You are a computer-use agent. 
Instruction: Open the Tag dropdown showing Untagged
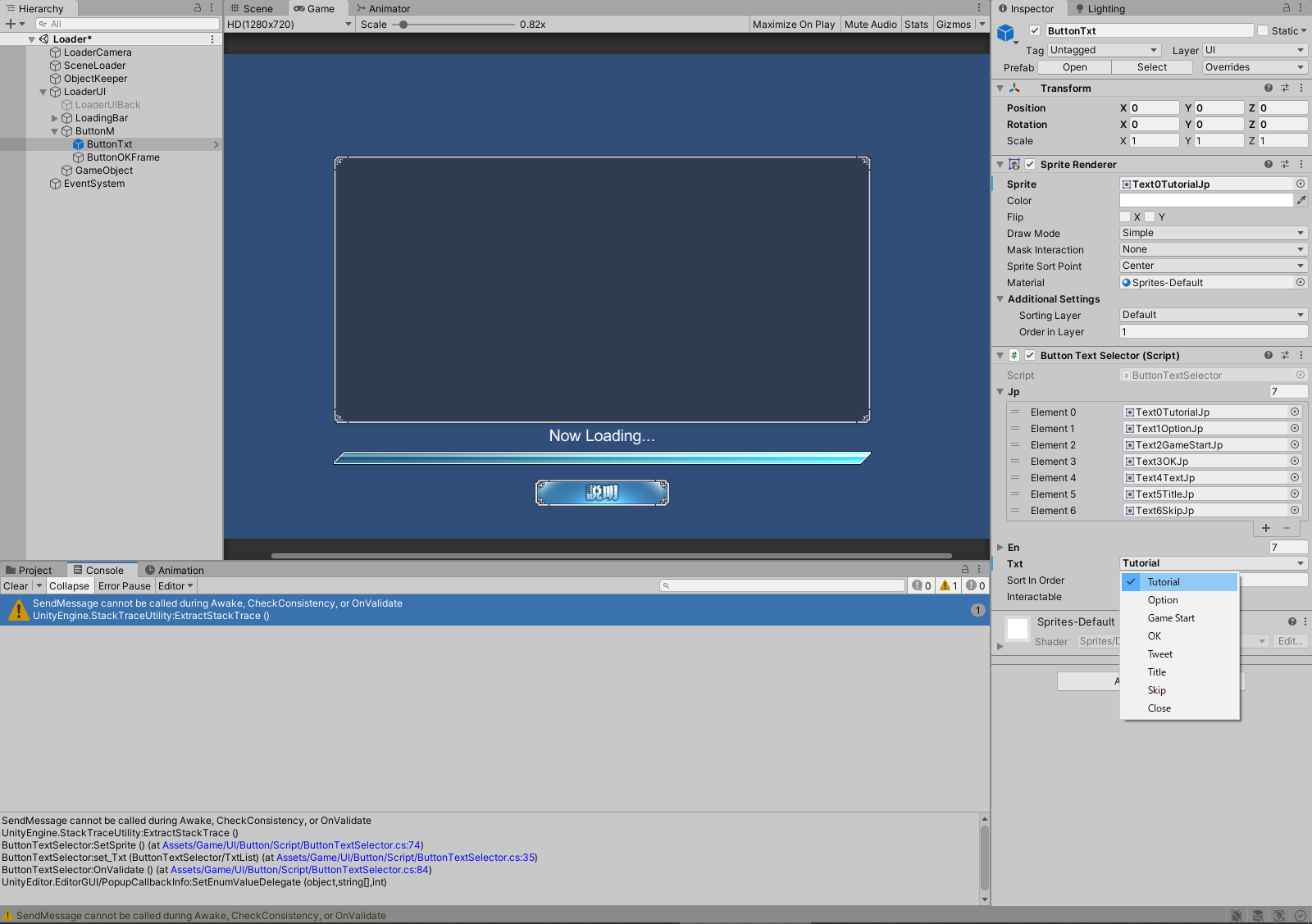(x=1104, y=50)
